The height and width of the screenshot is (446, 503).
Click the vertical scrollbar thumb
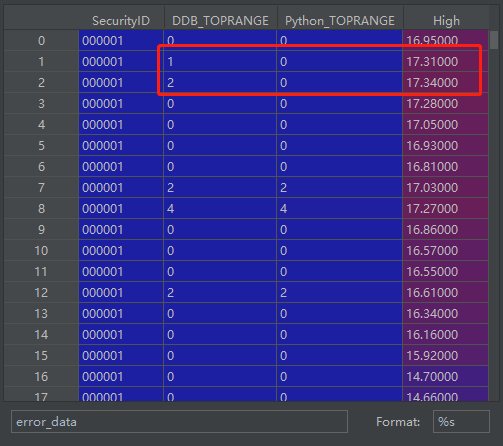(x=494, y=40)
